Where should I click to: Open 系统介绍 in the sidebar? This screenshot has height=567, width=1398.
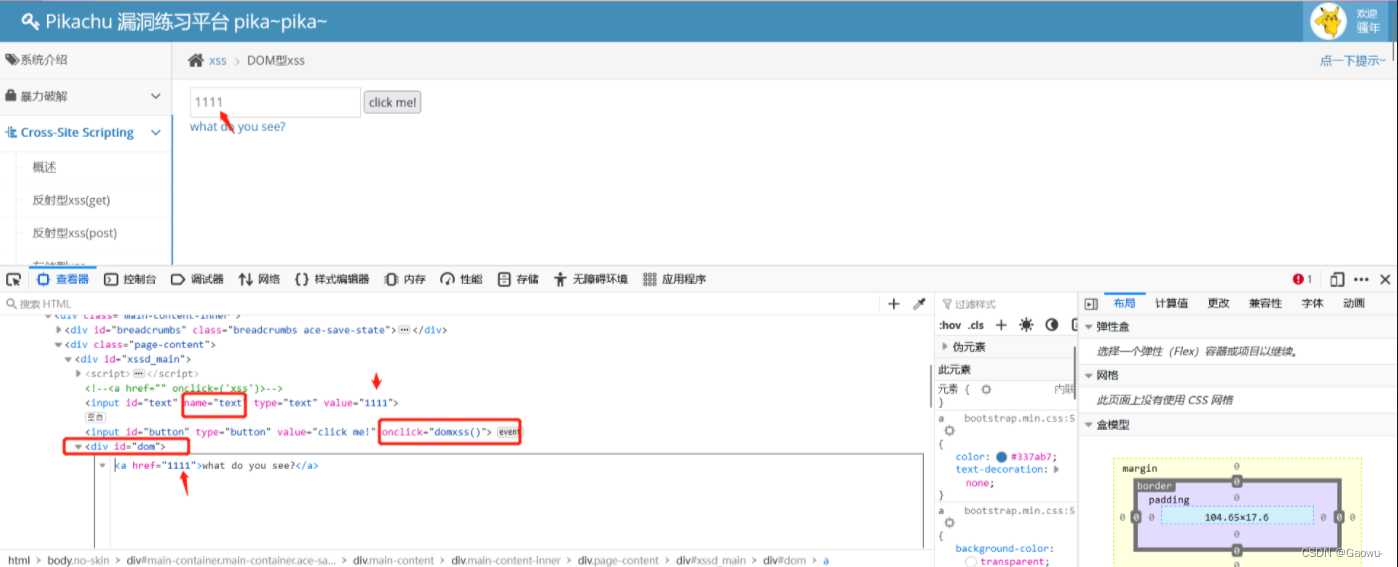(86, 60)
